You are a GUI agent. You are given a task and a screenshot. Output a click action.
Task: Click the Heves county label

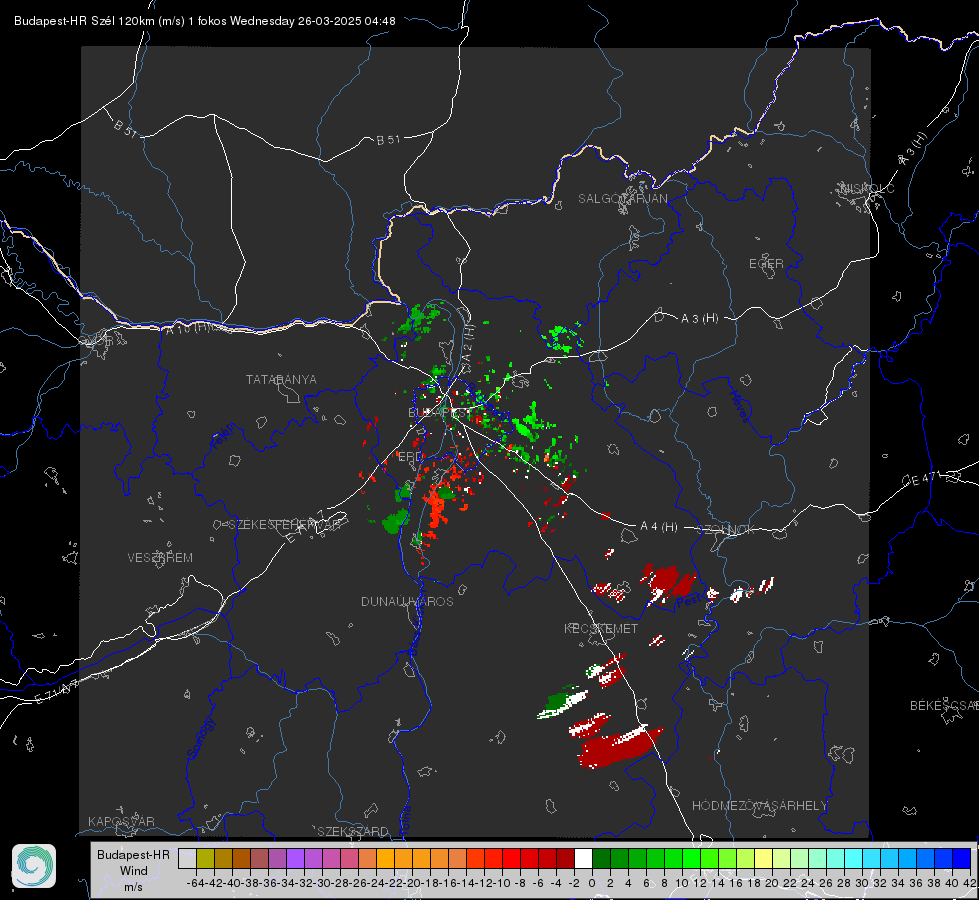pos(739,406)
